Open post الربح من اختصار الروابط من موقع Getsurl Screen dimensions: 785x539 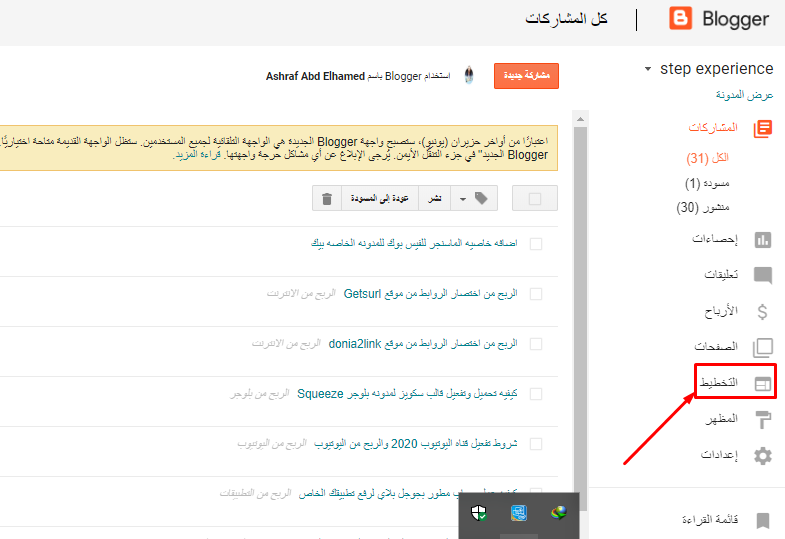click(430, 294)
